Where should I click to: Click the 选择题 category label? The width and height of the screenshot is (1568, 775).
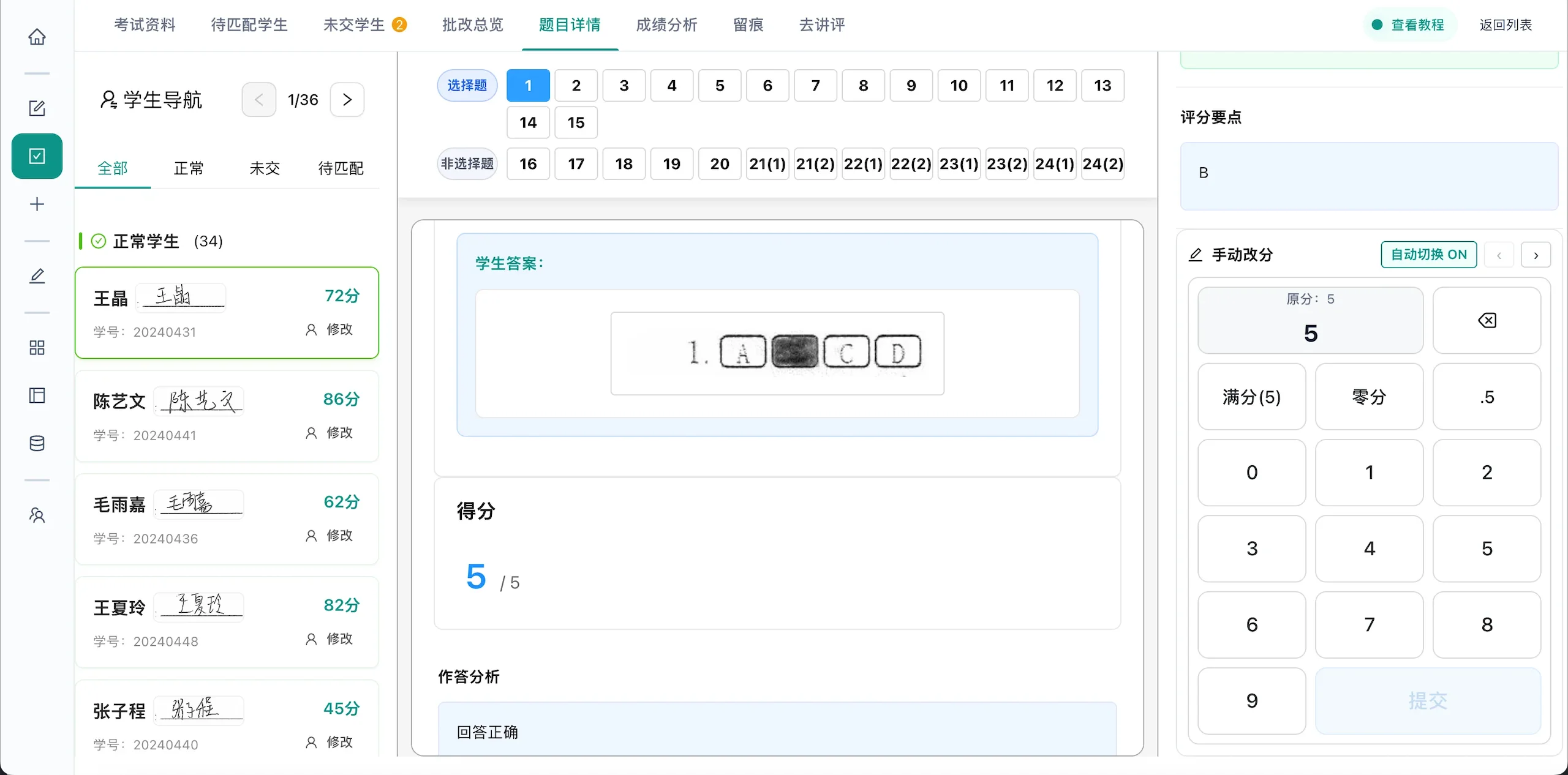[467, 86]
